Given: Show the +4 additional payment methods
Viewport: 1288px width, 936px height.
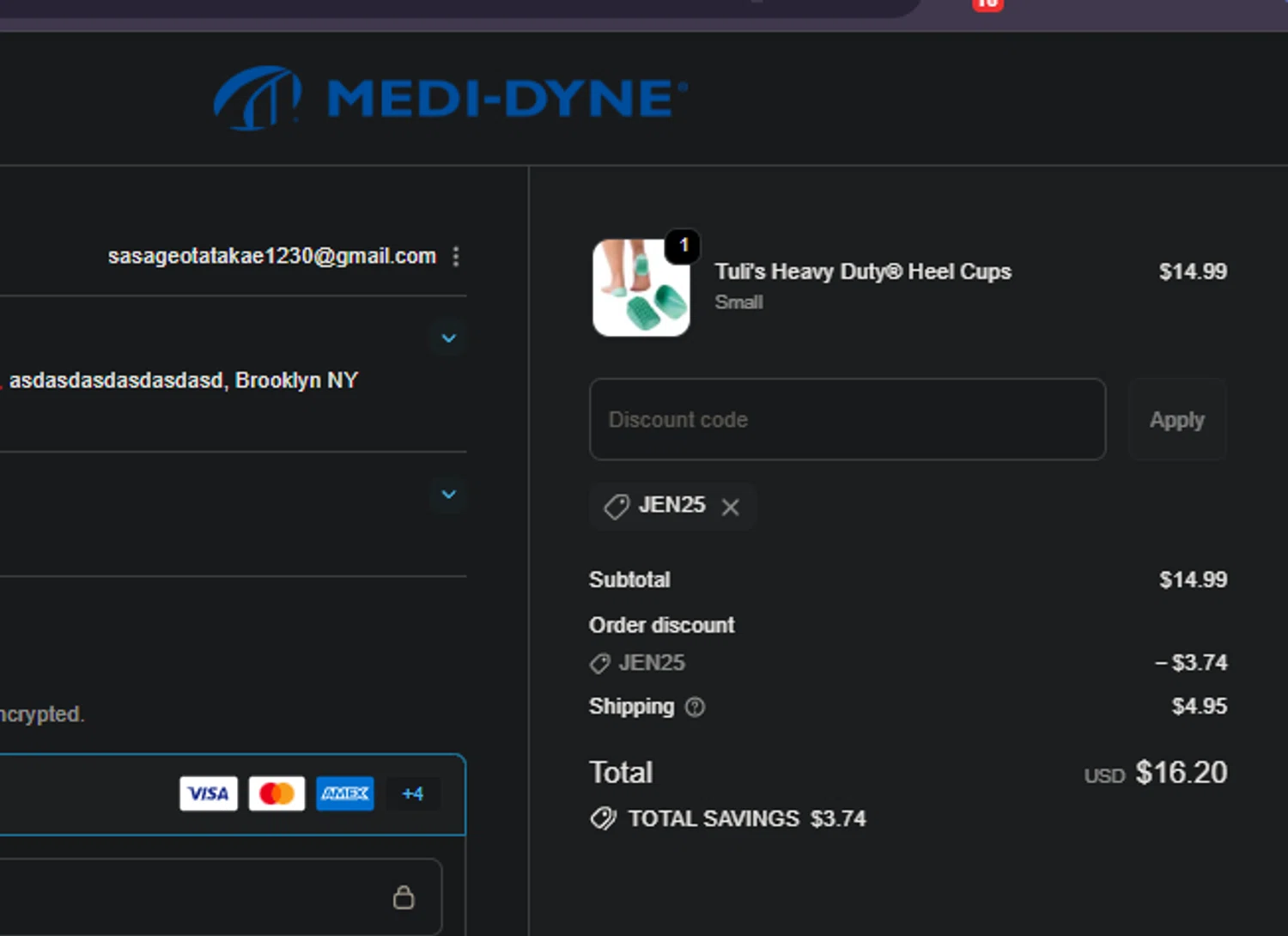Looking at the screenshot, I should (412, 793).
